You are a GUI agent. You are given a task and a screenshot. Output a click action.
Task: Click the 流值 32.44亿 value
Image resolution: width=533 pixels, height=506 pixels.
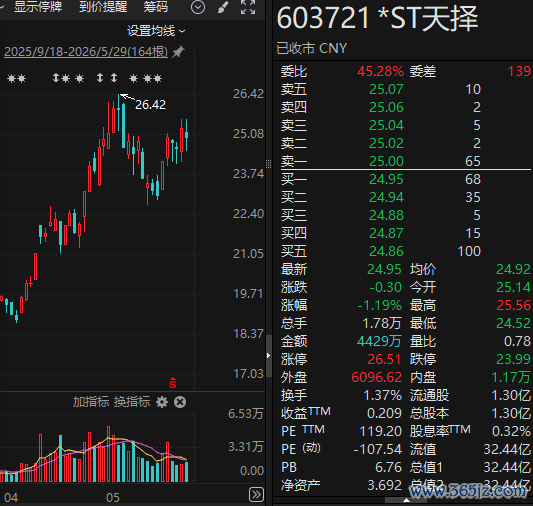click(x=507, y=449)
